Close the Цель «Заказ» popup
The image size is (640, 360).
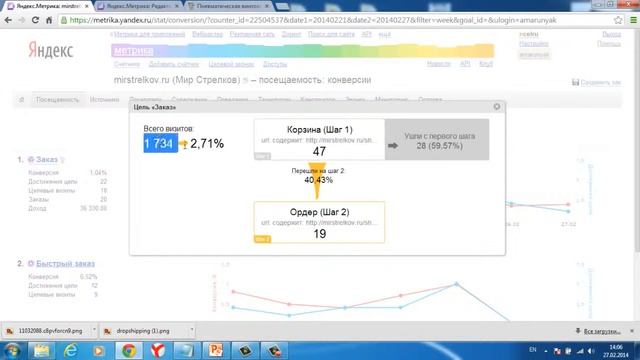pyautogui.click(x=497, y=107)
